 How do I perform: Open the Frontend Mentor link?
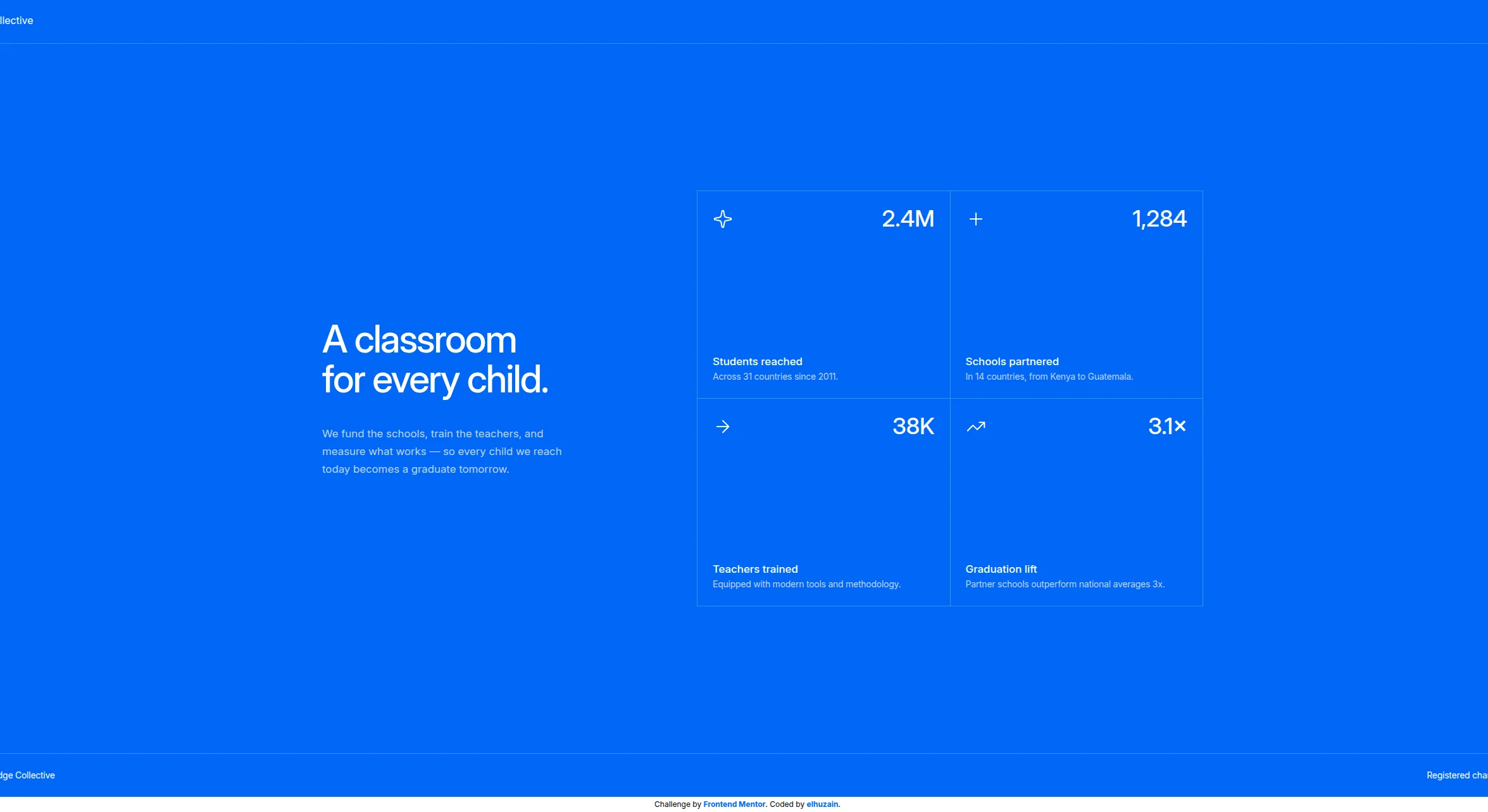pyautogui.click(x=734, y=804)
